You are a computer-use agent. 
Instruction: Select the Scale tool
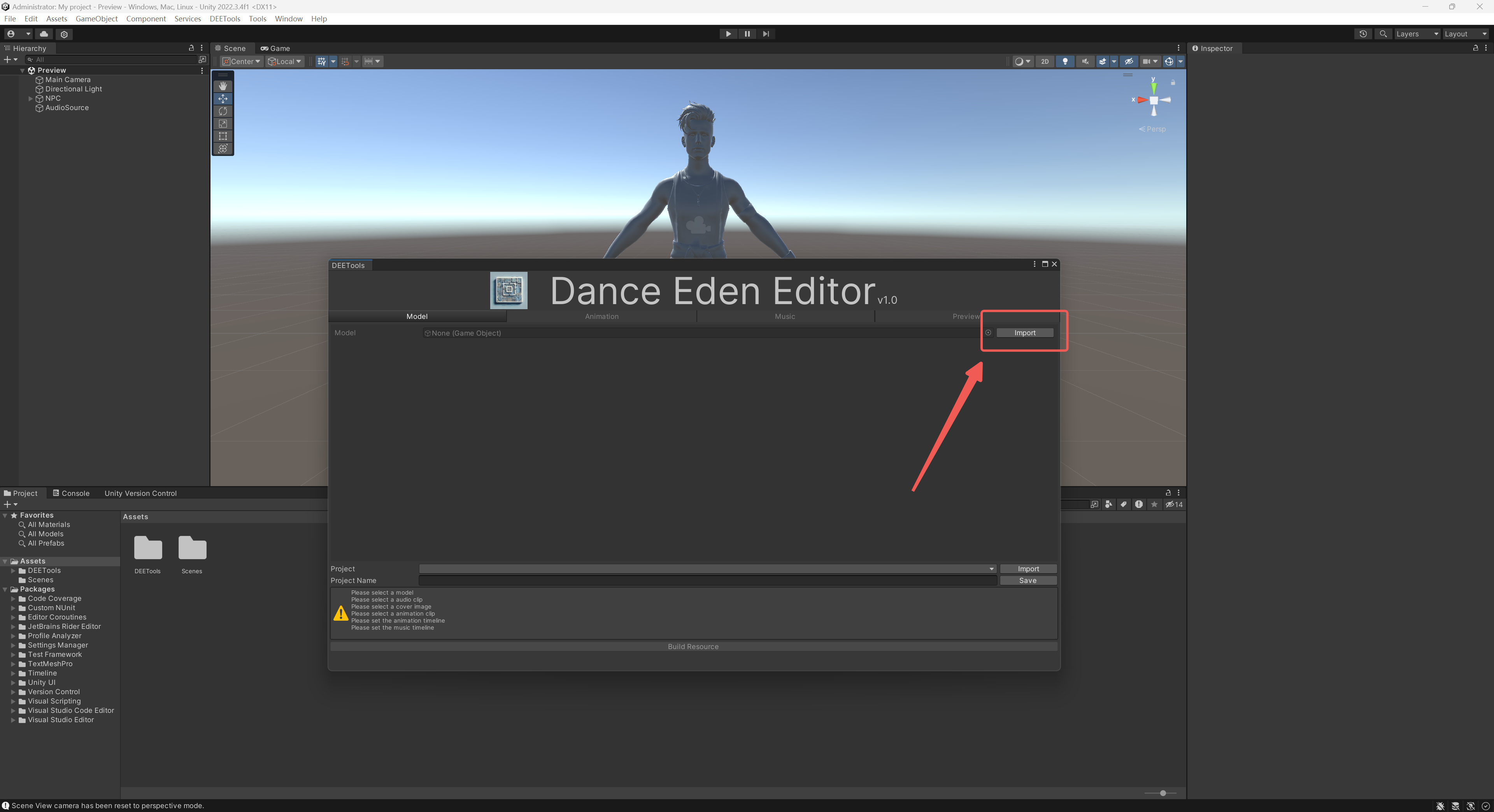point(223,123)
